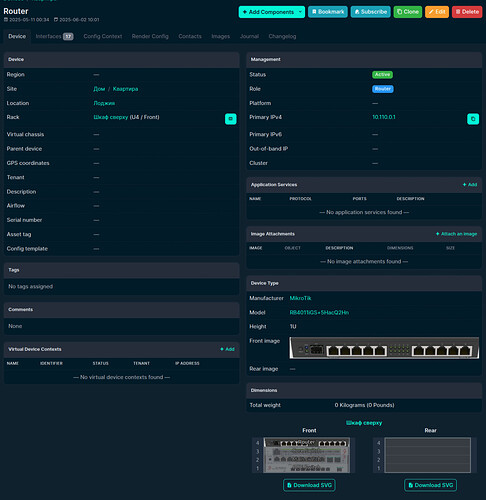Copy the primary IPv4 address with the copy icon

pos(473,119)
